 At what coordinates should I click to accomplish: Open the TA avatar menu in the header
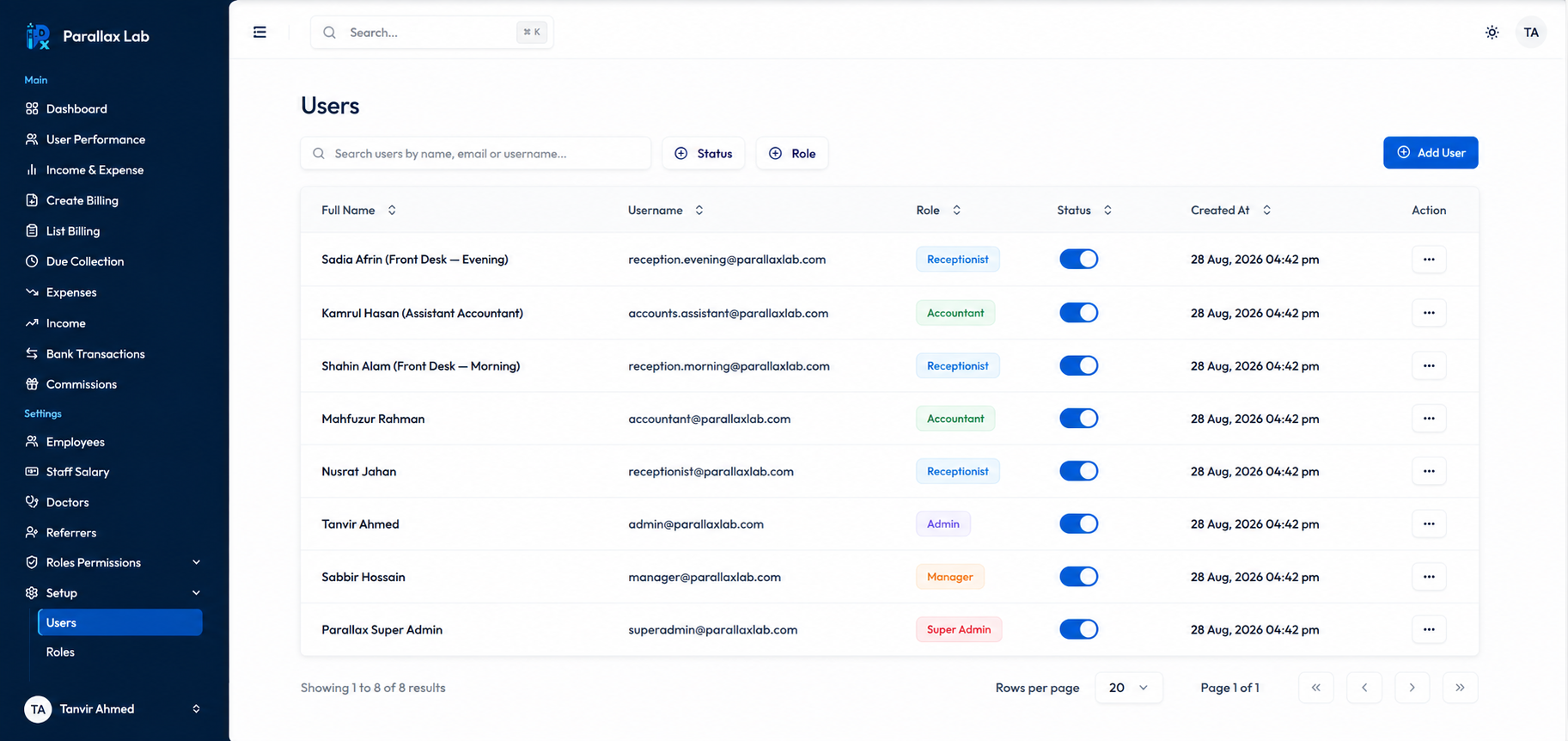point(1531,33)
